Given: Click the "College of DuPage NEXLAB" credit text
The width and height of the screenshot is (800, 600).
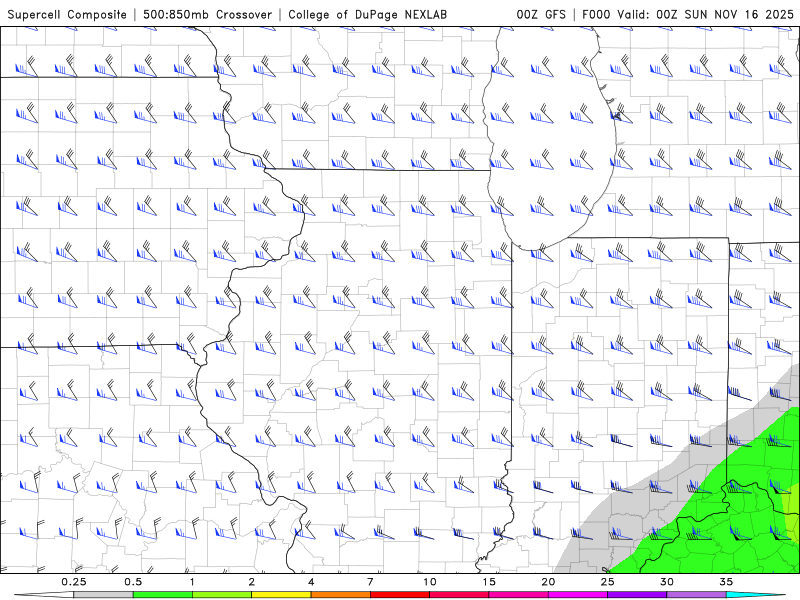Looking at the screenshot, I should (367, 14).
